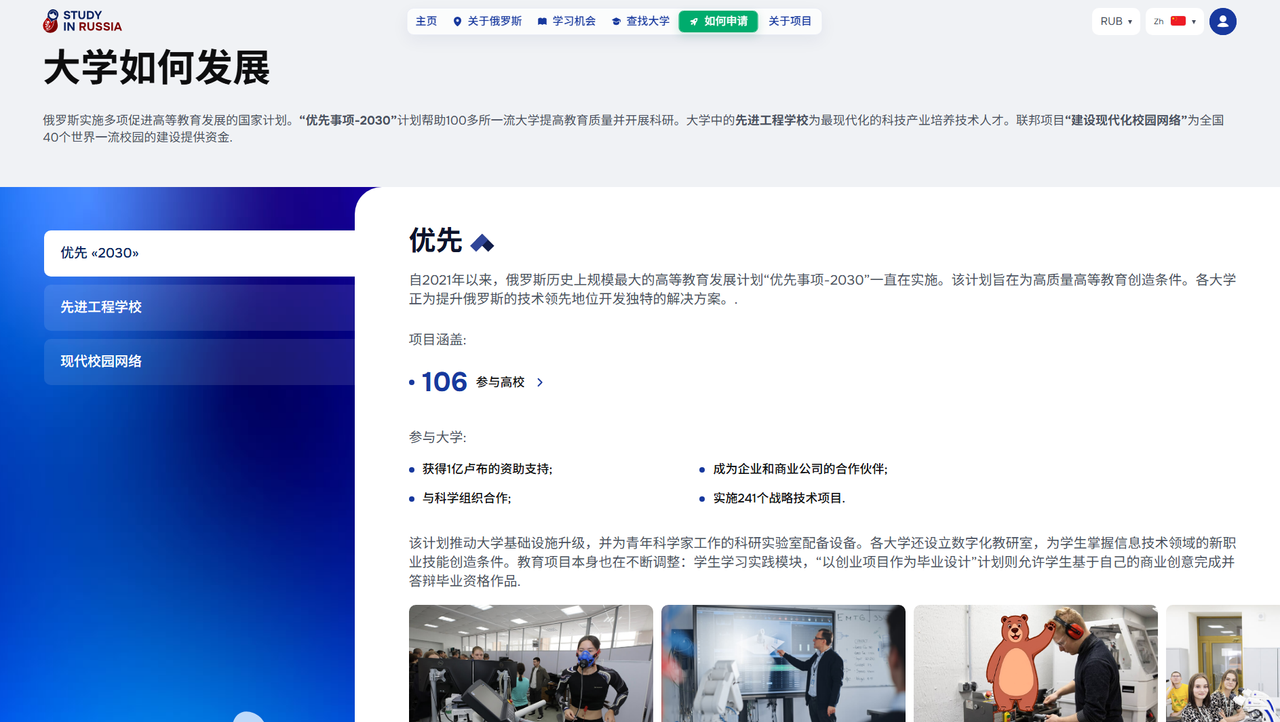Open the 关于项目 menu item

point(790,21)
